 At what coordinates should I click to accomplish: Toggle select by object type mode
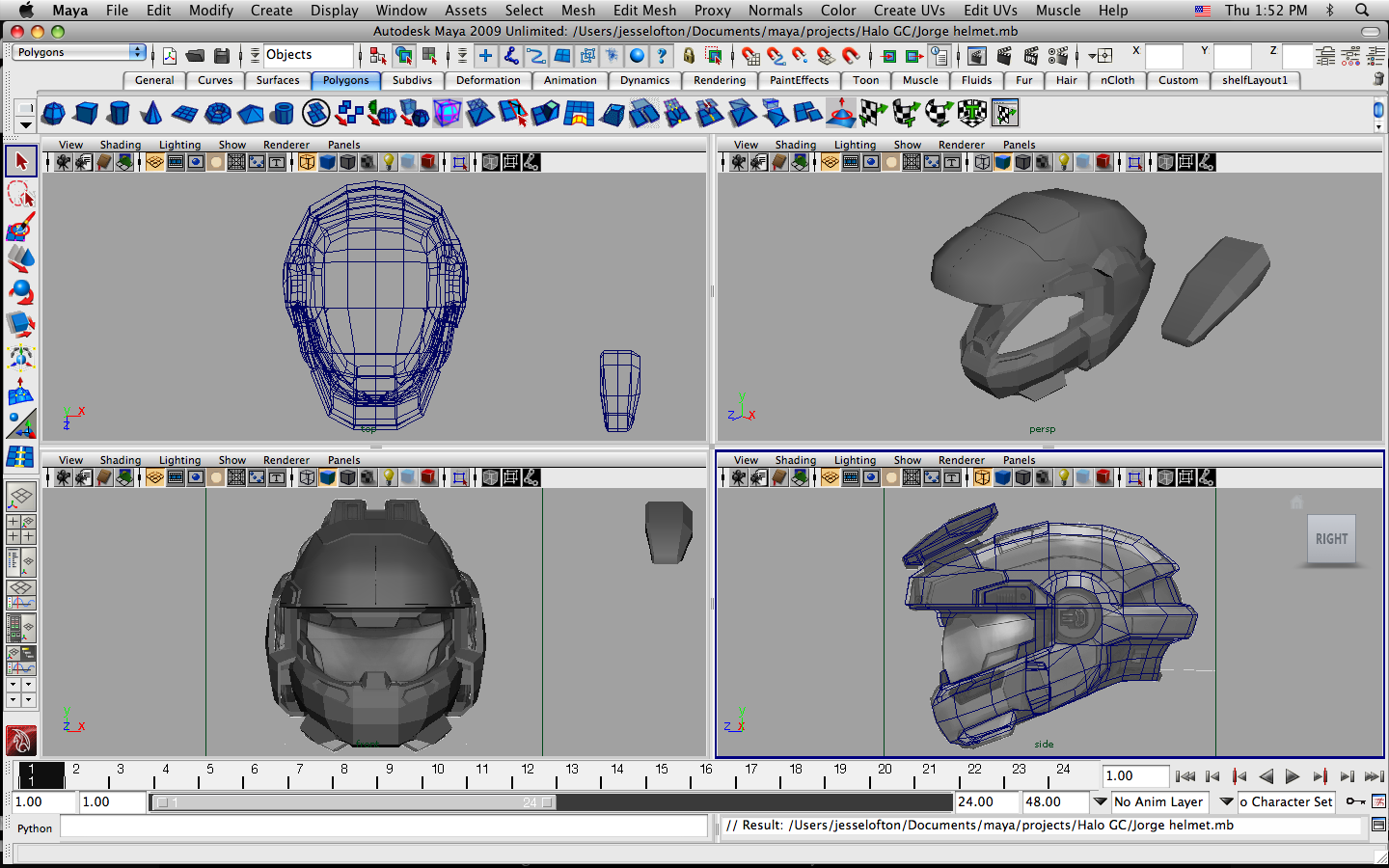404,56
